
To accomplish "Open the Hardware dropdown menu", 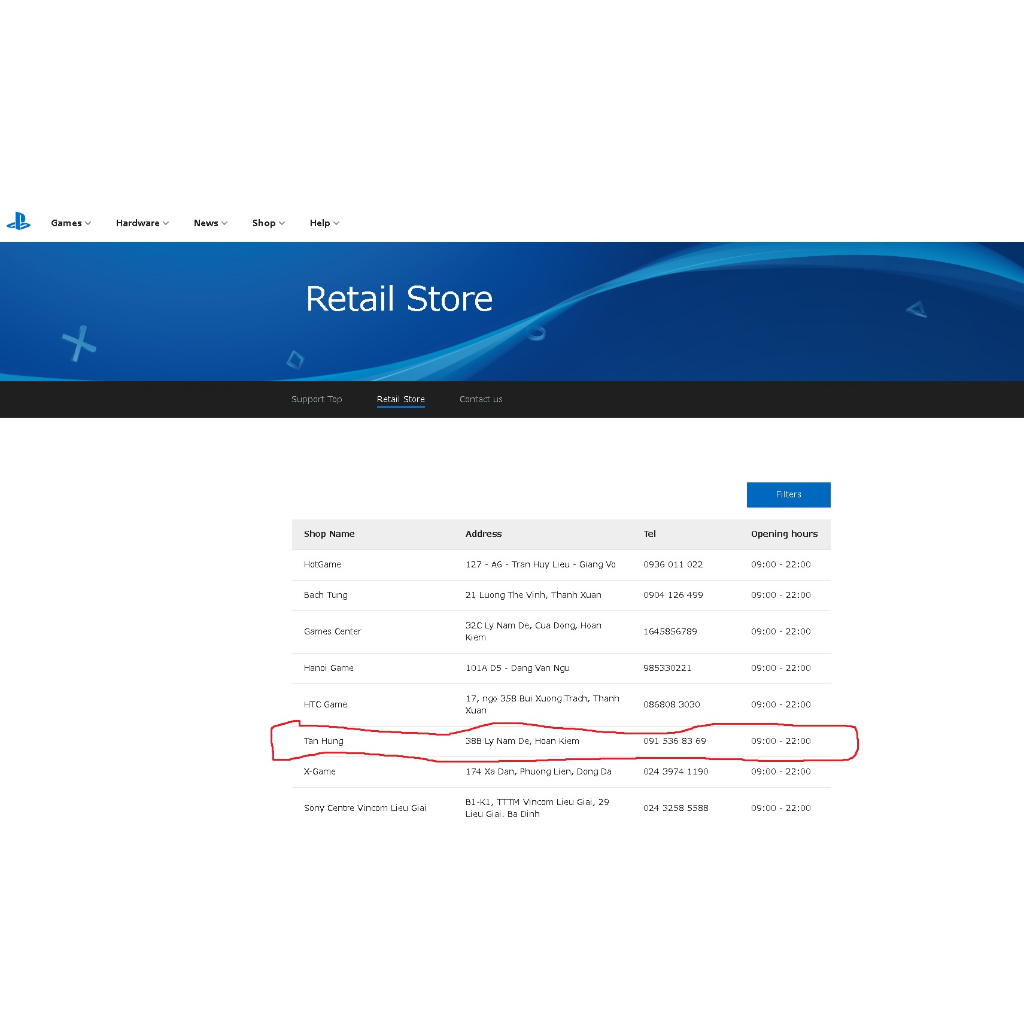I will [x=142, y=223].
